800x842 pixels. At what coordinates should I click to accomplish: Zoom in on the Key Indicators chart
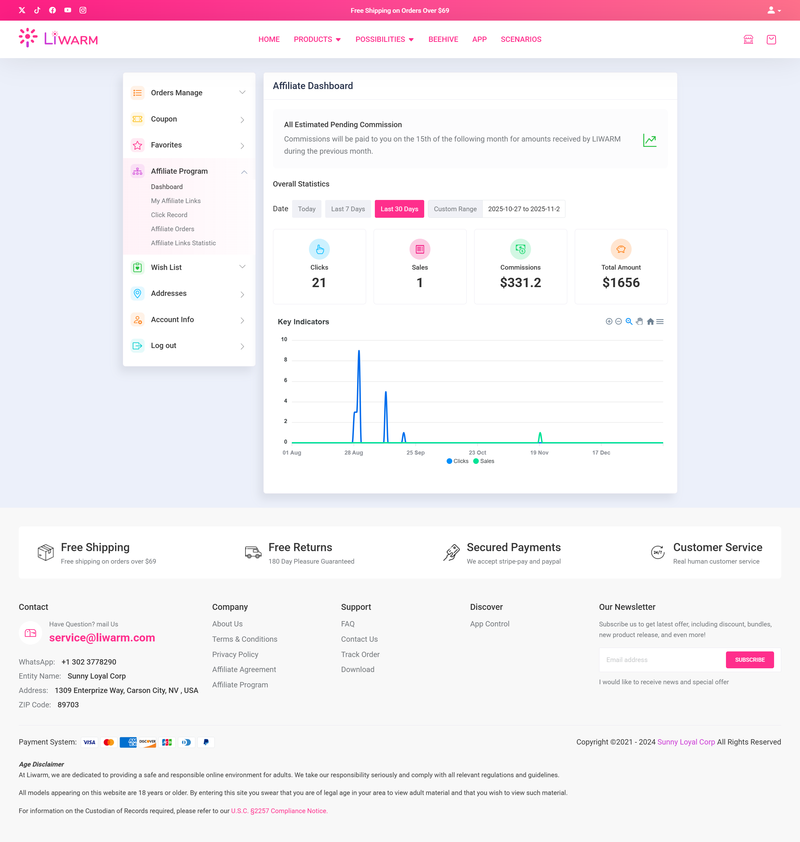(x=609, y=322)
